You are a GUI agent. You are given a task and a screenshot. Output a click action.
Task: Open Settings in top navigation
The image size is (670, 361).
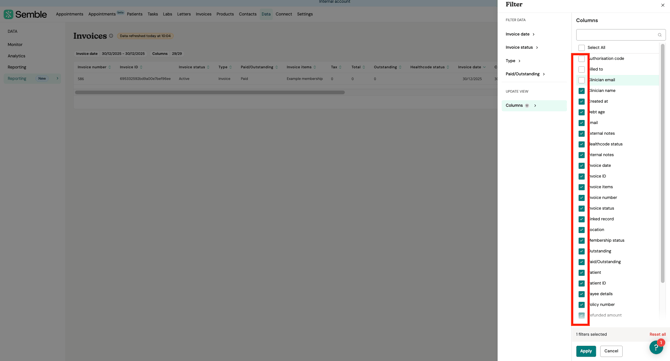point(305,14)
